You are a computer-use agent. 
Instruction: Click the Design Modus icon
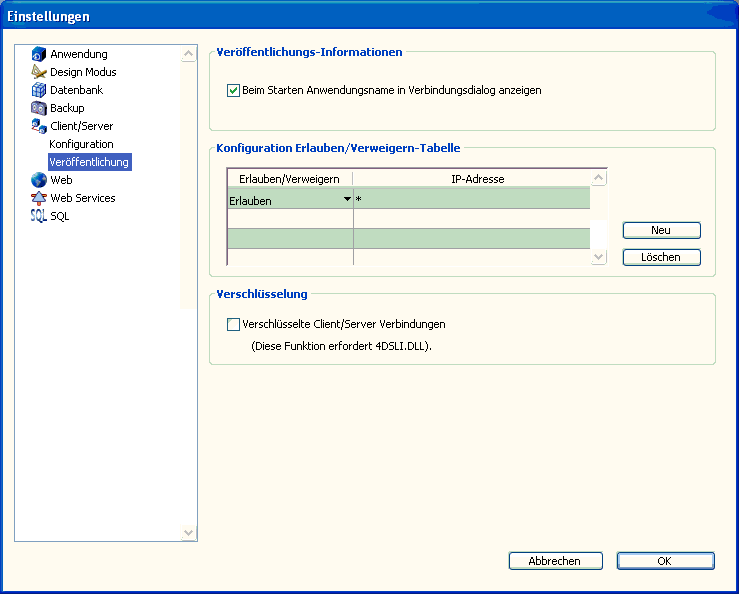pyautogui.click(x=39, y=72)
